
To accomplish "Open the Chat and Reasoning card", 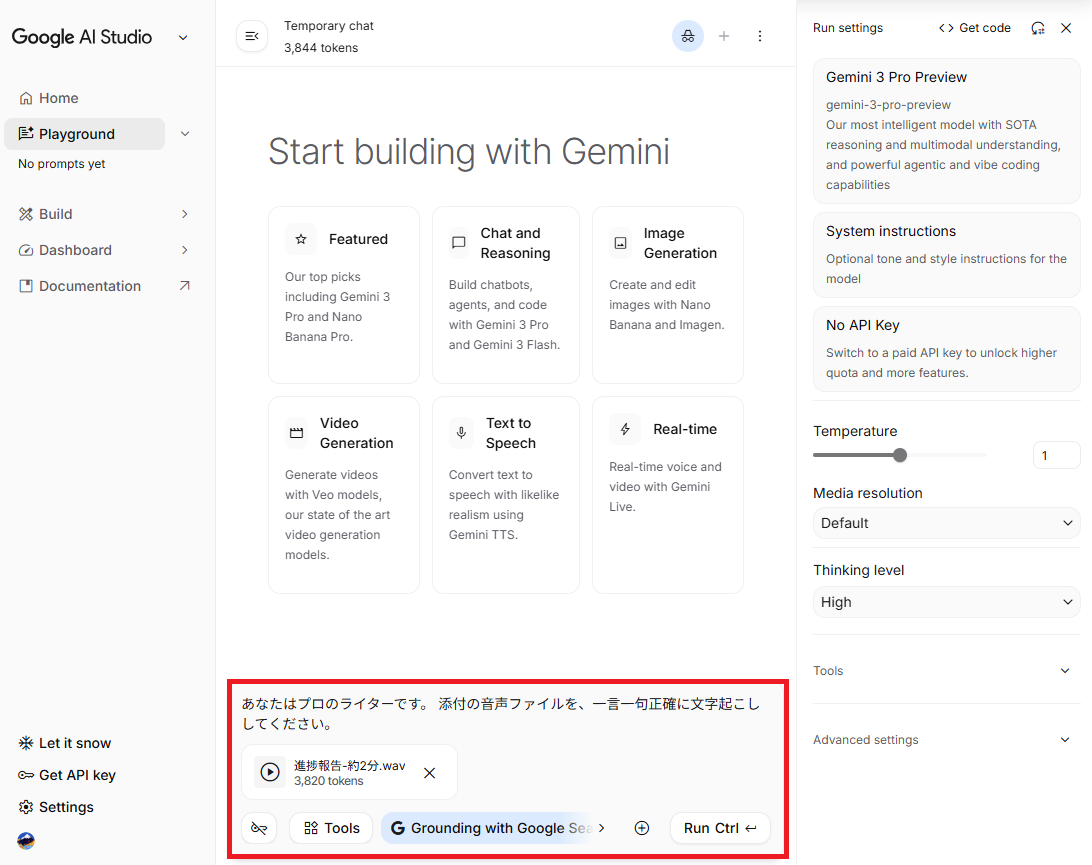I will point(506,295).
